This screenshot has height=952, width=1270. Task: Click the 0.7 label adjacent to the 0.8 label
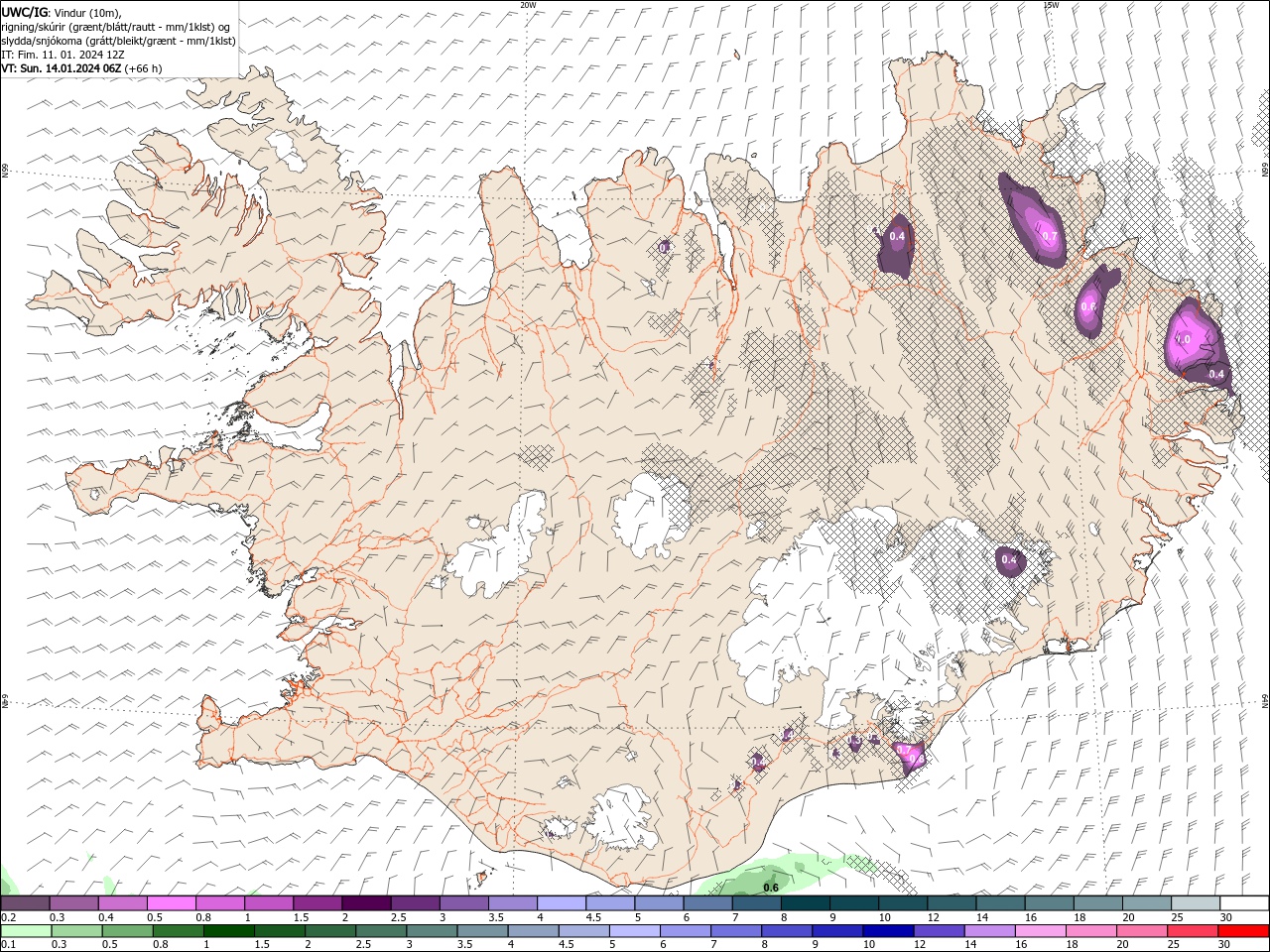pyautogui.click(x=904, y=750)
